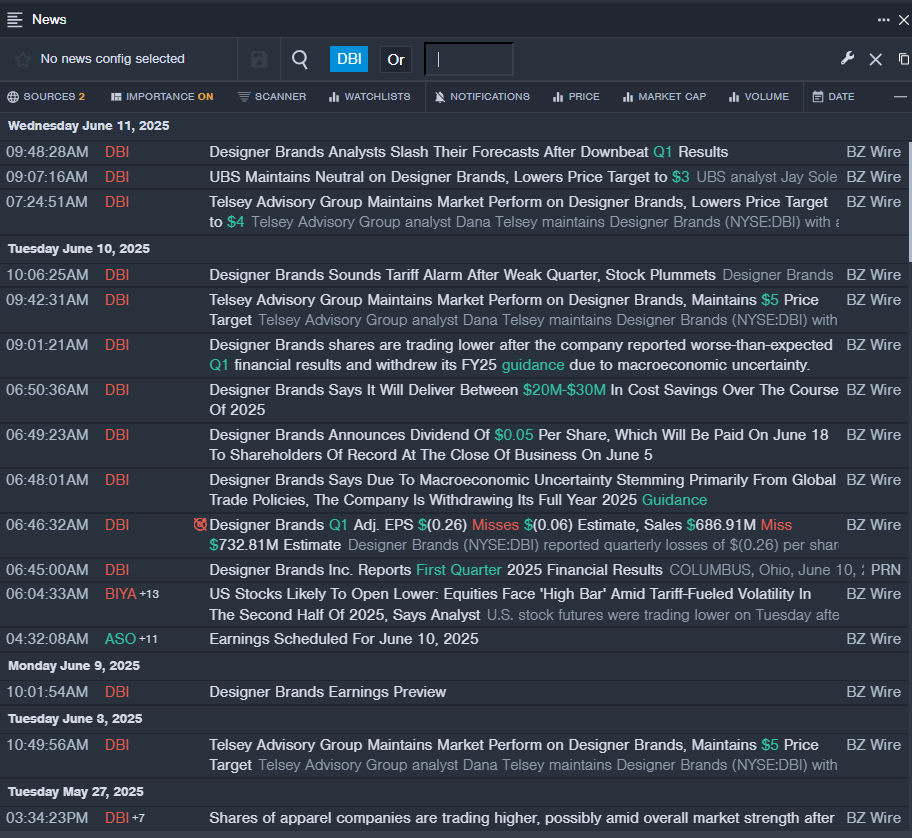Click the 'First Quarter' highlighted keyword
Image resolution: width=912 pixels, height=838 pixels.
459,570
